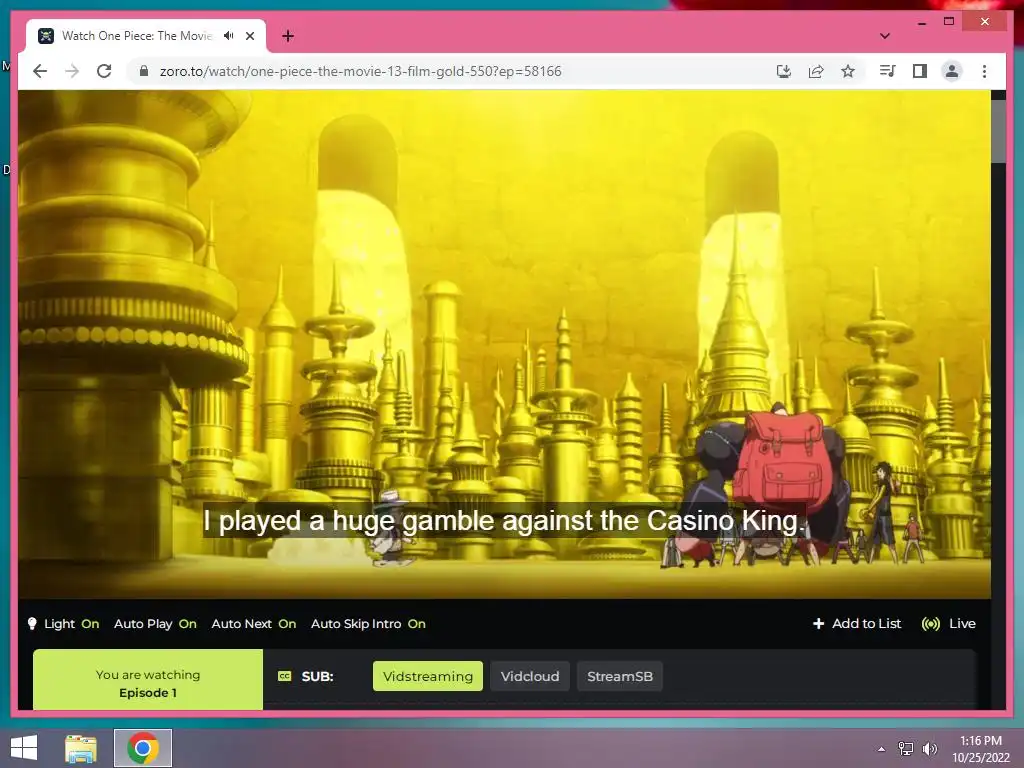Image resolution: width=1024 pixels, height=768 pixels.
Task: Open the browser side panel
Action: (920, 71)
